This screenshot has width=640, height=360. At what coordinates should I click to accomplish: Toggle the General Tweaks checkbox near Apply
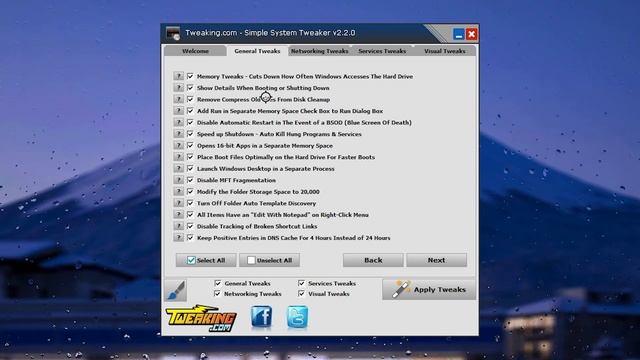pyautogui.click(x=218, y=283)
